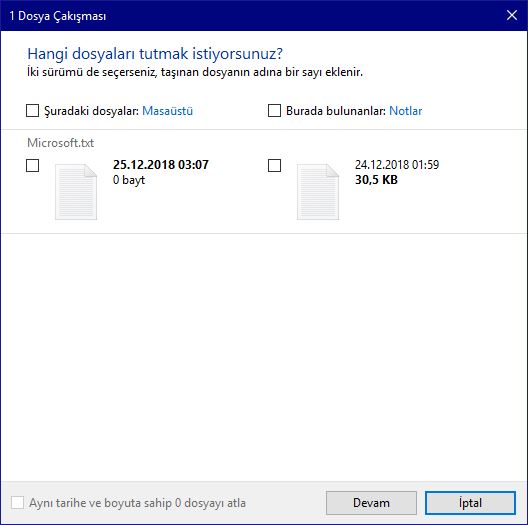Image resolution: width=528 pixels, height=525 pixels.
Task: Click the İptal button
Action: (470, 503)
